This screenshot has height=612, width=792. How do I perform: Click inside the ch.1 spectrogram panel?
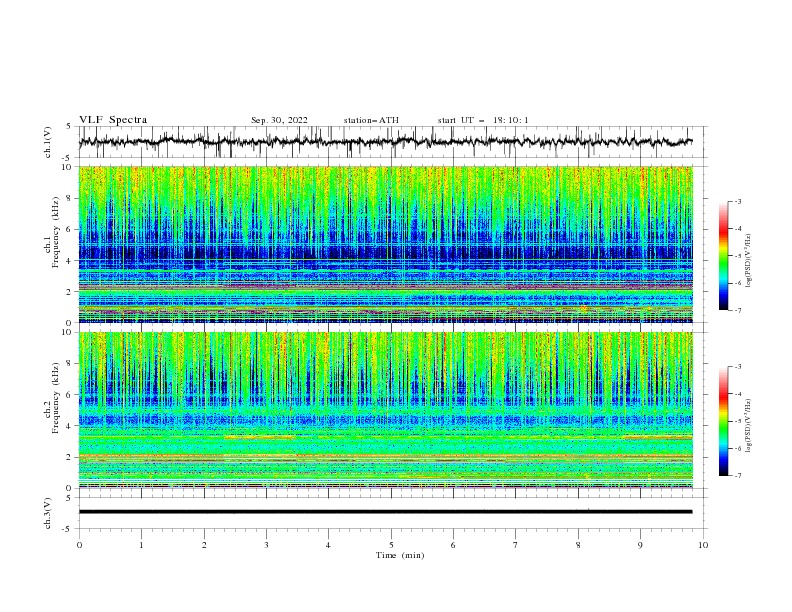[385, 244]
